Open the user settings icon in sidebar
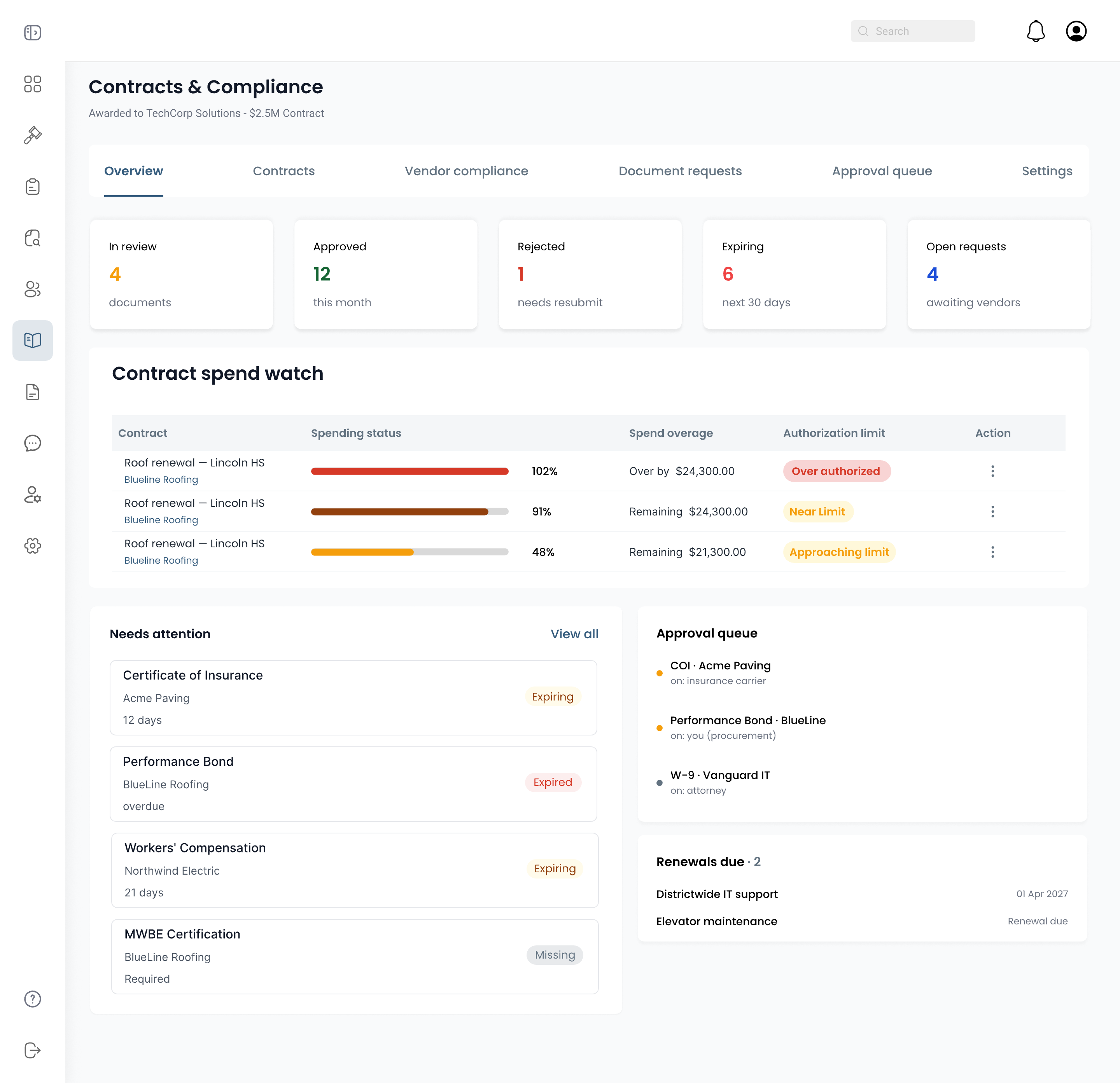Screen dimensions: 1120x1083 click(x=33, y=495)
